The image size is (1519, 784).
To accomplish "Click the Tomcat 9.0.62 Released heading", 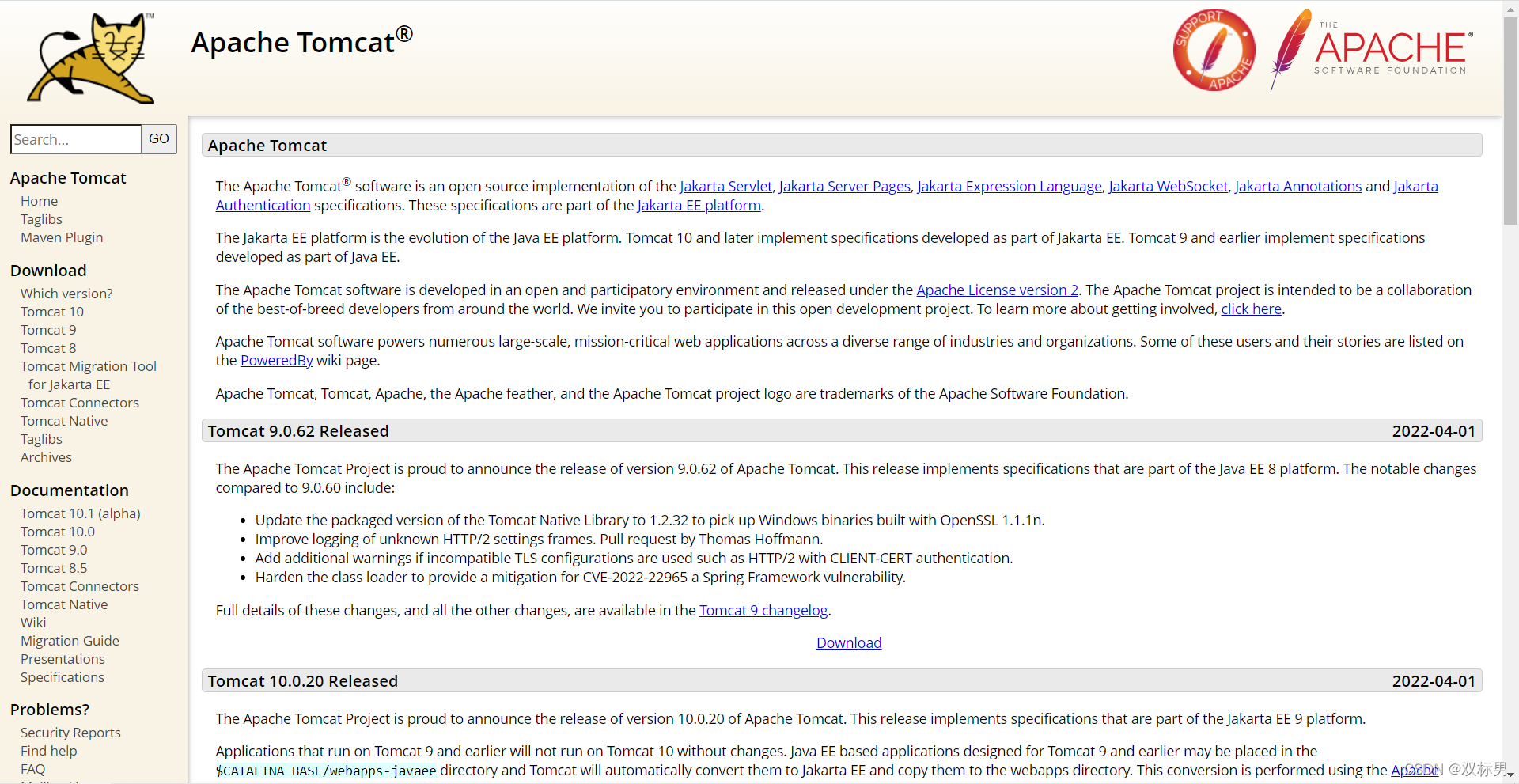I will click(x=298, y=431).
